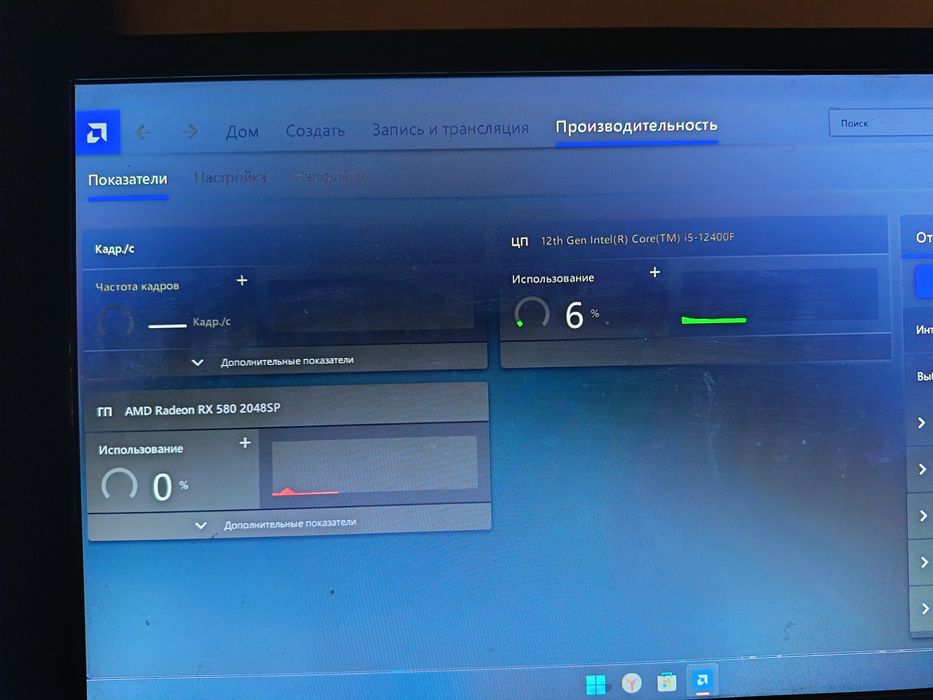Image resolution: width=933 pixels, height=700 pixels.
Task: Expand Дополнительные показатели under Кадр./с
Action: pyautogui.click(x=285, y=361)
